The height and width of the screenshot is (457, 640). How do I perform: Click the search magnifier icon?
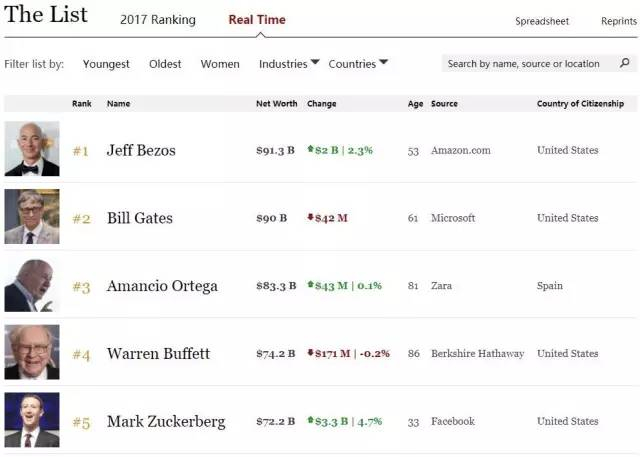[625, 64]
